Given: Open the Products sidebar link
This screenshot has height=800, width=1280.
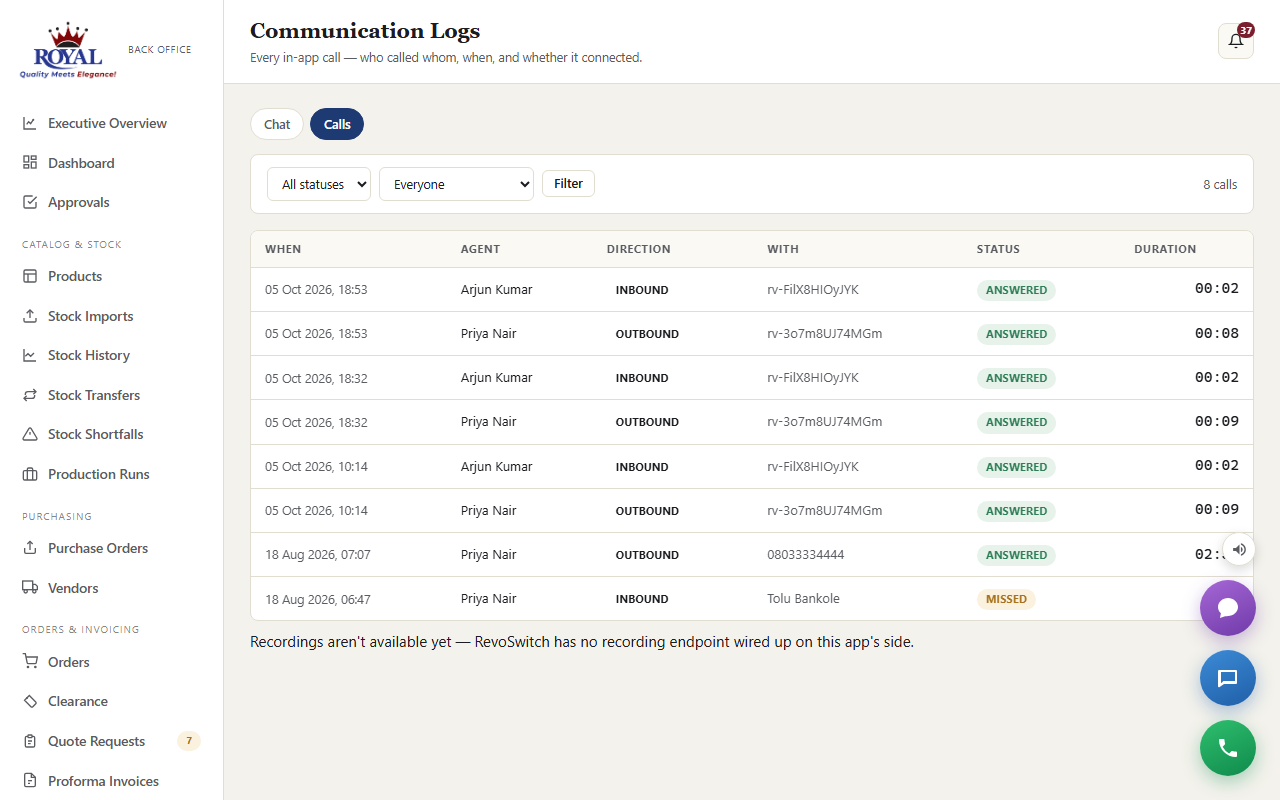Looking at the screenshot, I should point(75,276).
